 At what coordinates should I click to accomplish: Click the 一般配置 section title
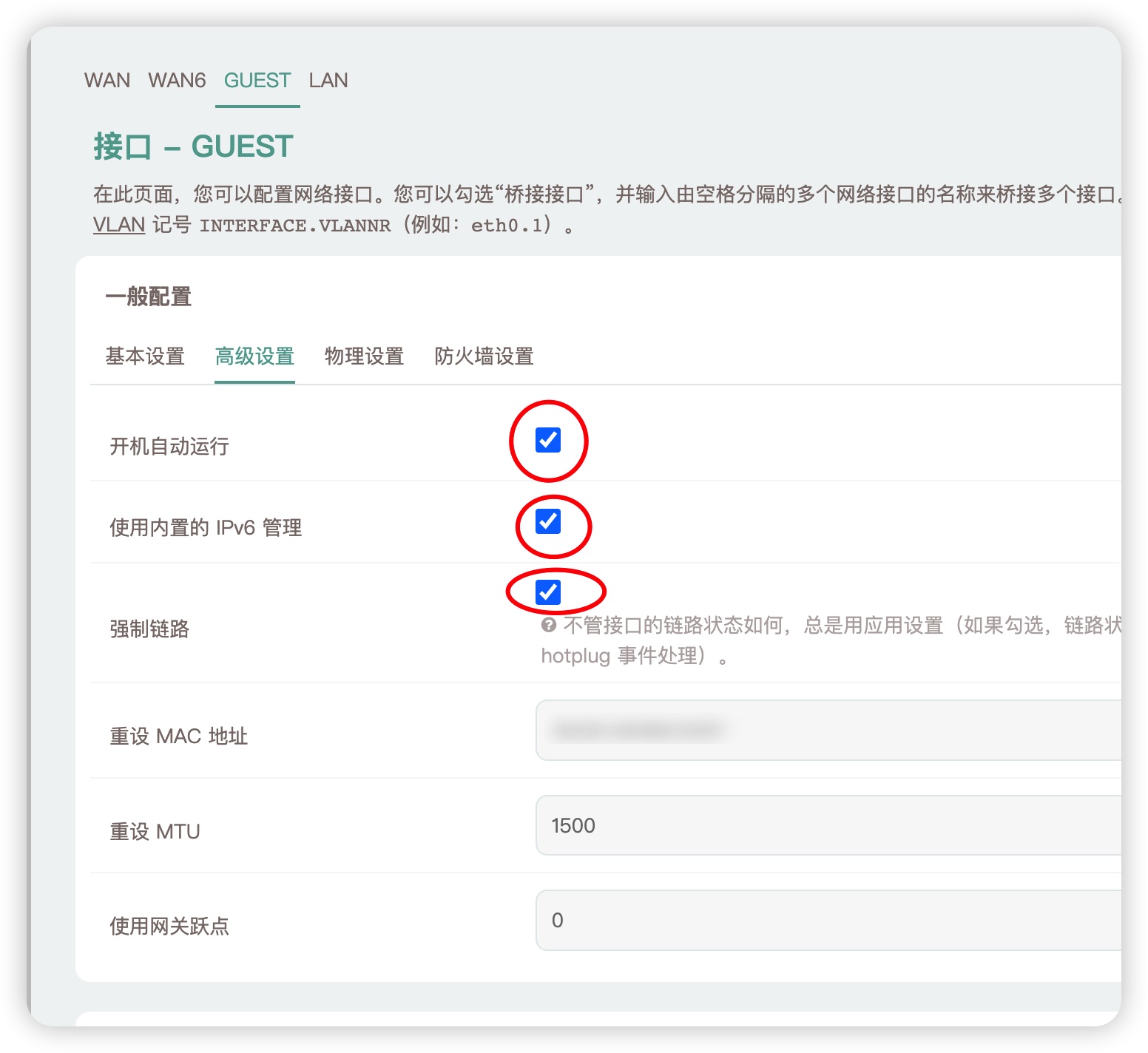[148, 296]
